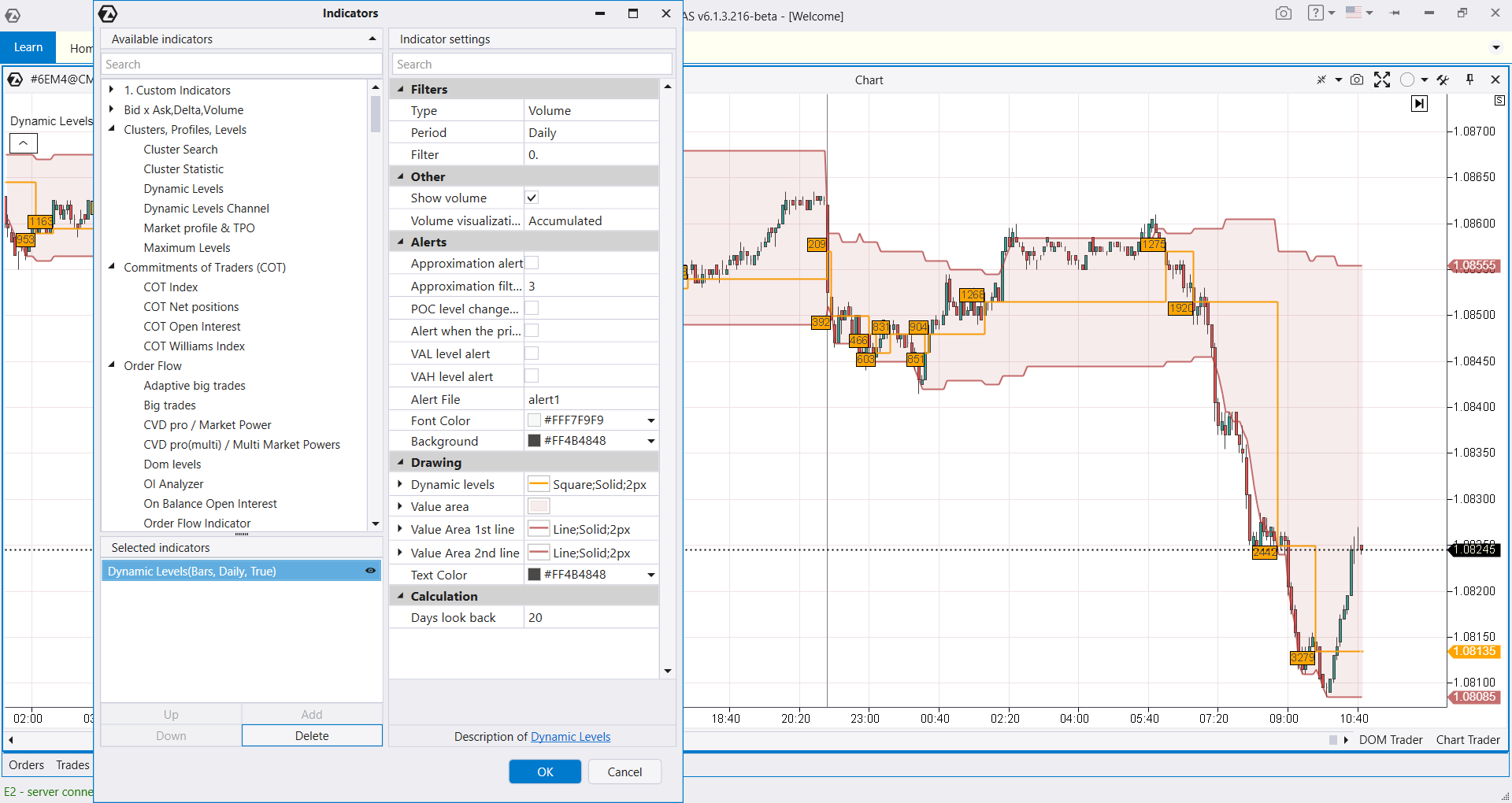Collapse the Order Flow tree group
Viewport: 1512px width, 803px height.
(x=112, y=365)
